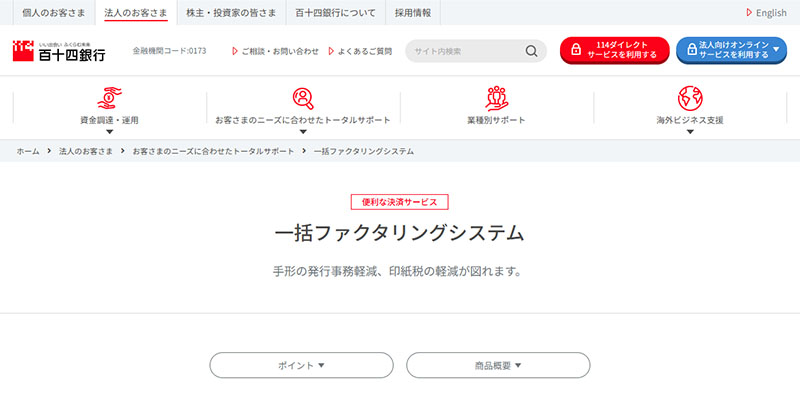Switch to 個人のお客さま tab
The width and height of the screenshot is (800, 400).
pyautogui.click(x=54, y=13)
